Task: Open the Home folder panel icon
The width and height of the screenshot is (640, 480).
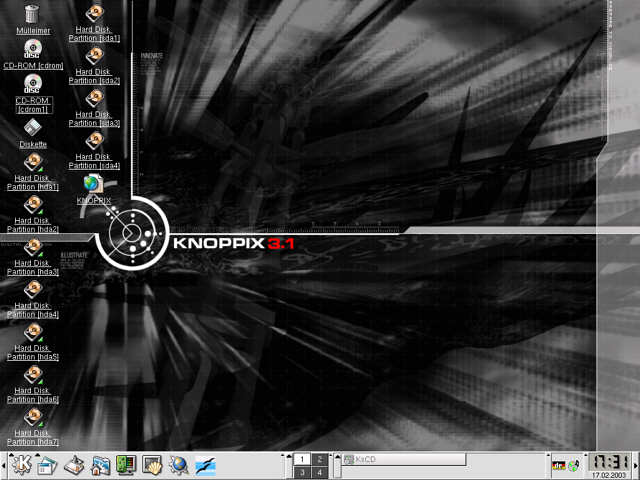Action: (x=100, y=466)
